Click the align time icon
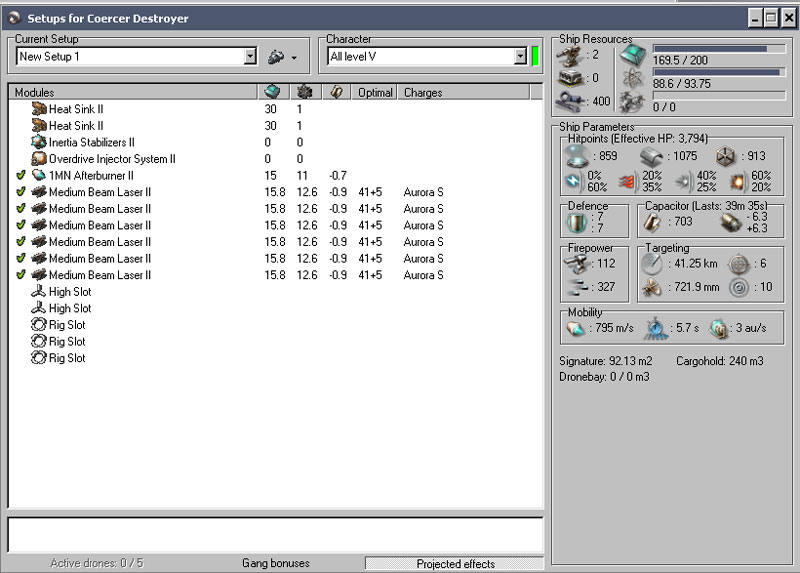Viewport: 800px width, 573px height. pyautogui.click(x=656, y=329)
